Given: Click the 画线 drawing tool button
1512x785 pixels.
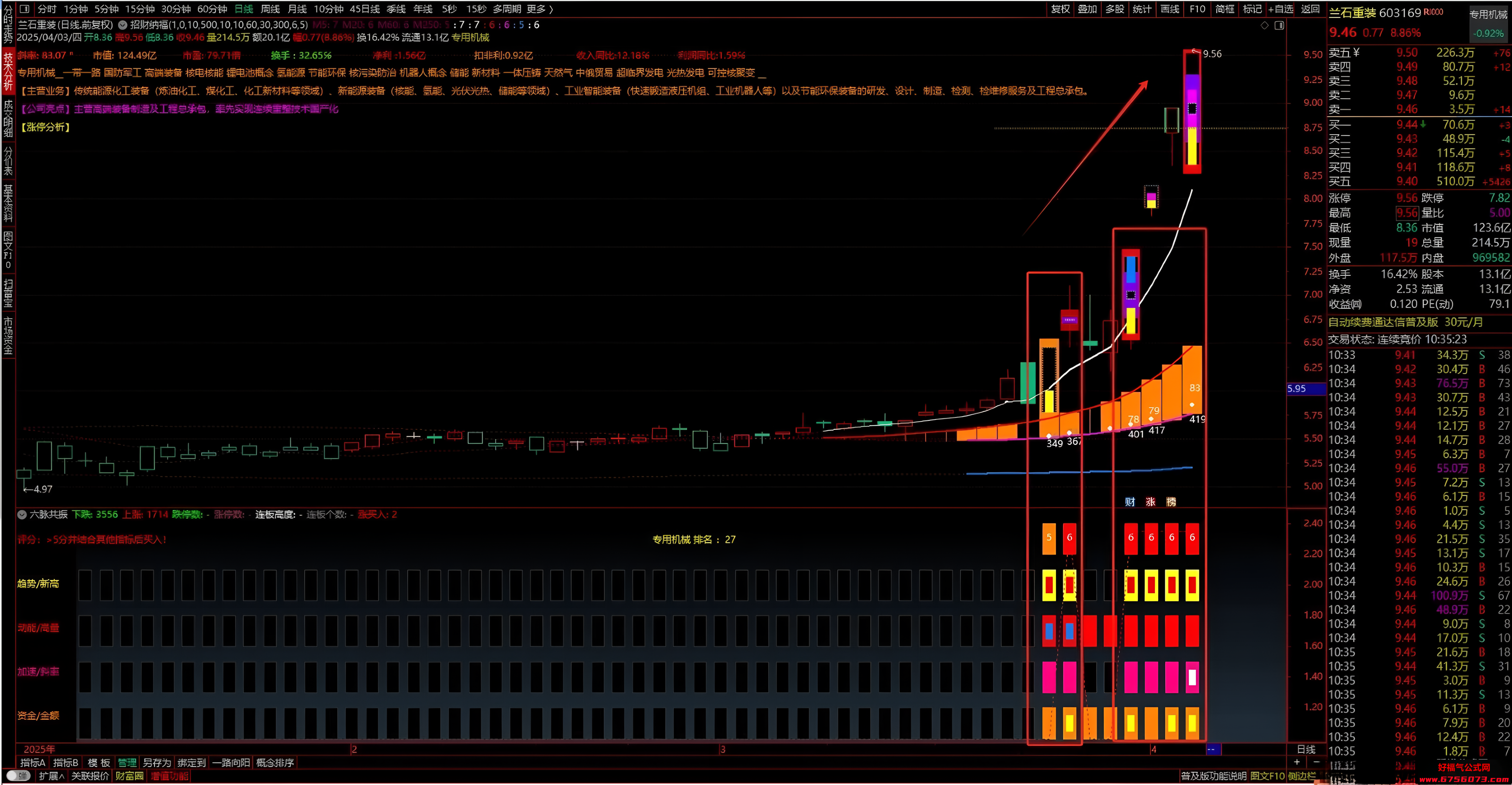Looking at the screenshot, I should pos(1170,9).
